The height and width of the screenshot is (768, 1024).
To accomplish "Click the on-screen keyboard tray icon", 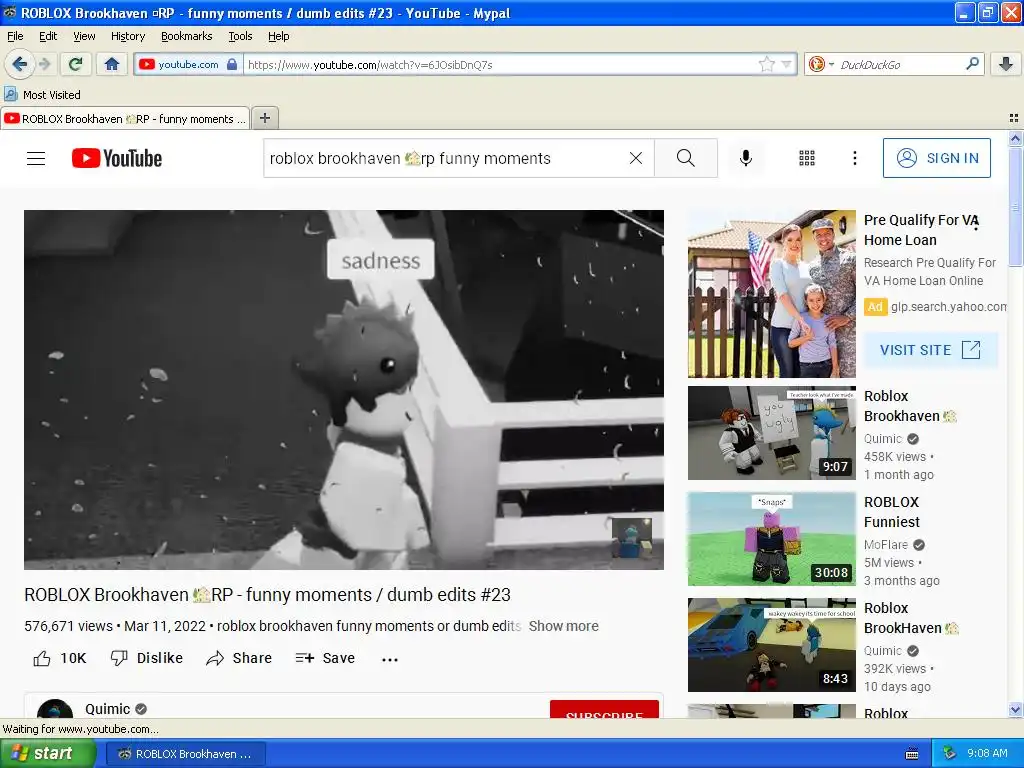I will [x=912, y=754].
